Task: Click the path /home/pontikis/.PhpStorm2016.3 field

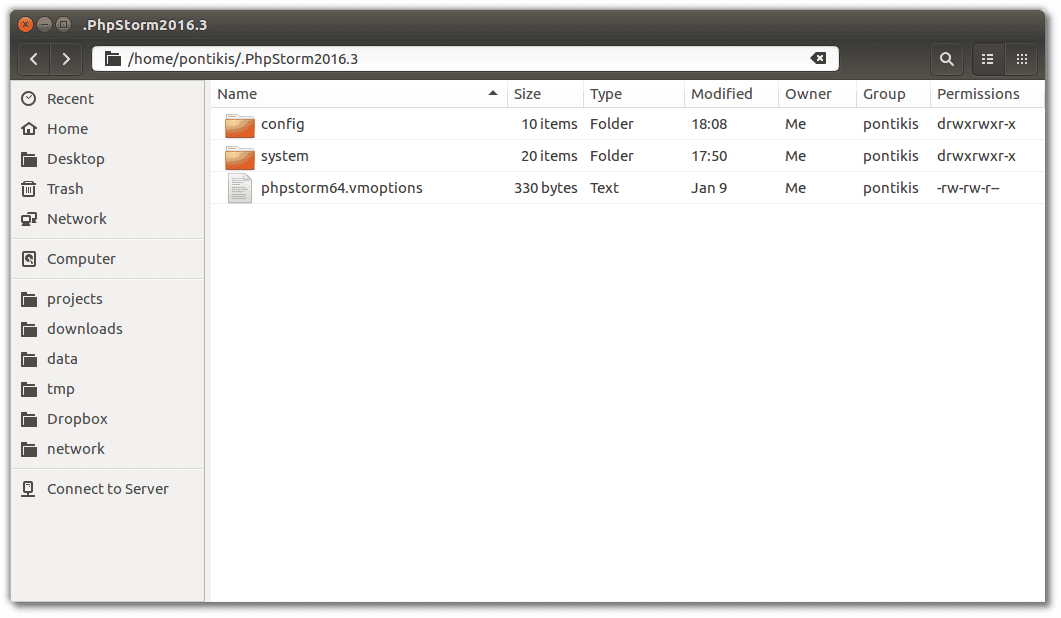Action: pyautogui.click(x=466, y=59)
